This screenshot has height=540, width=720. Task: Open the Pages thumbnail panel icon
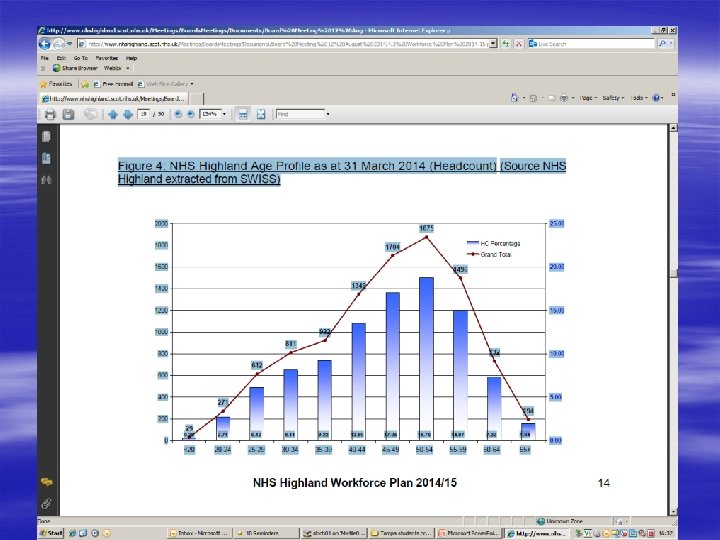[46, 136]
